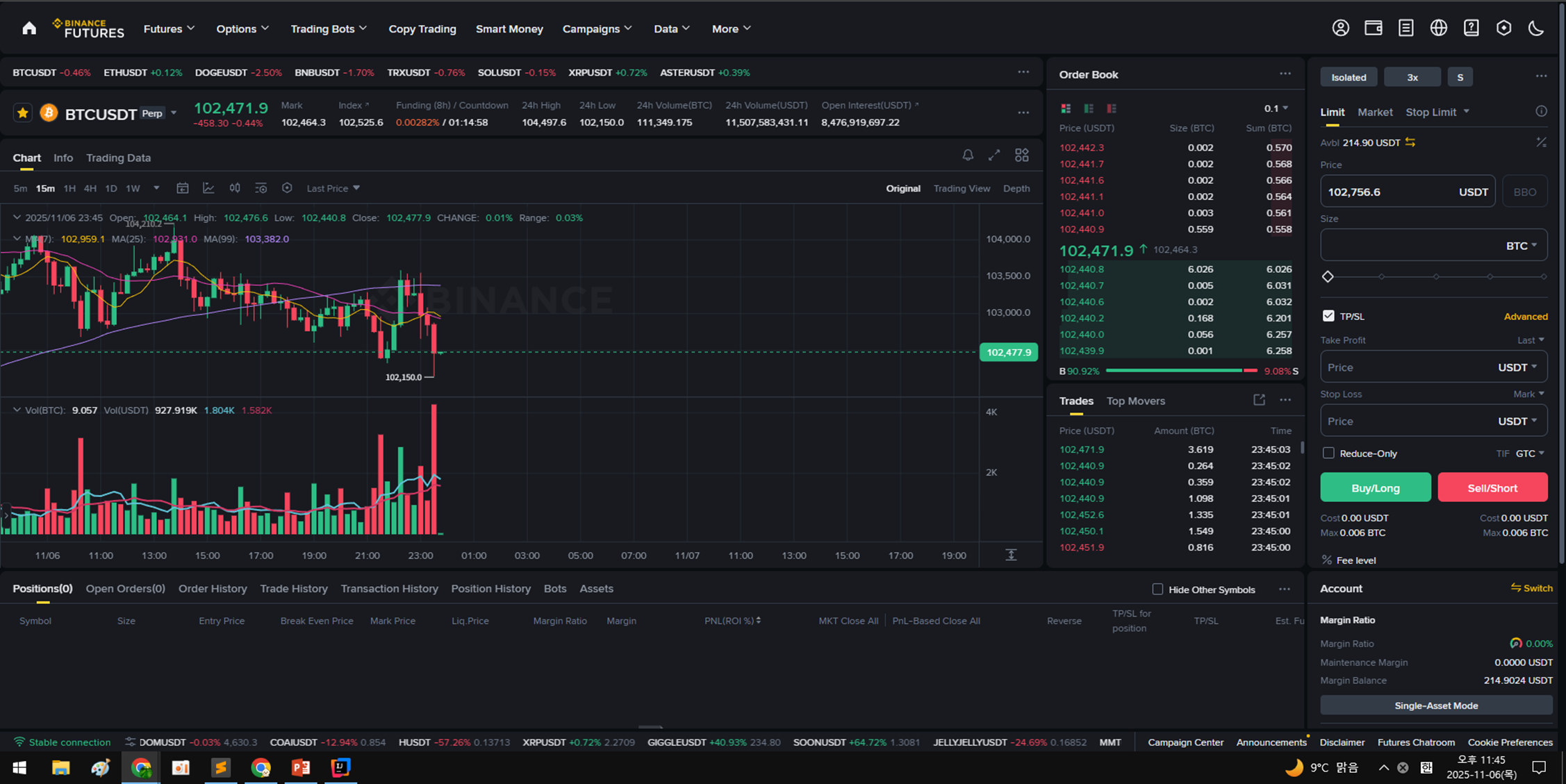Select the Market order tab
This screenshot has height=784, width=1566.
point(1375,112)
